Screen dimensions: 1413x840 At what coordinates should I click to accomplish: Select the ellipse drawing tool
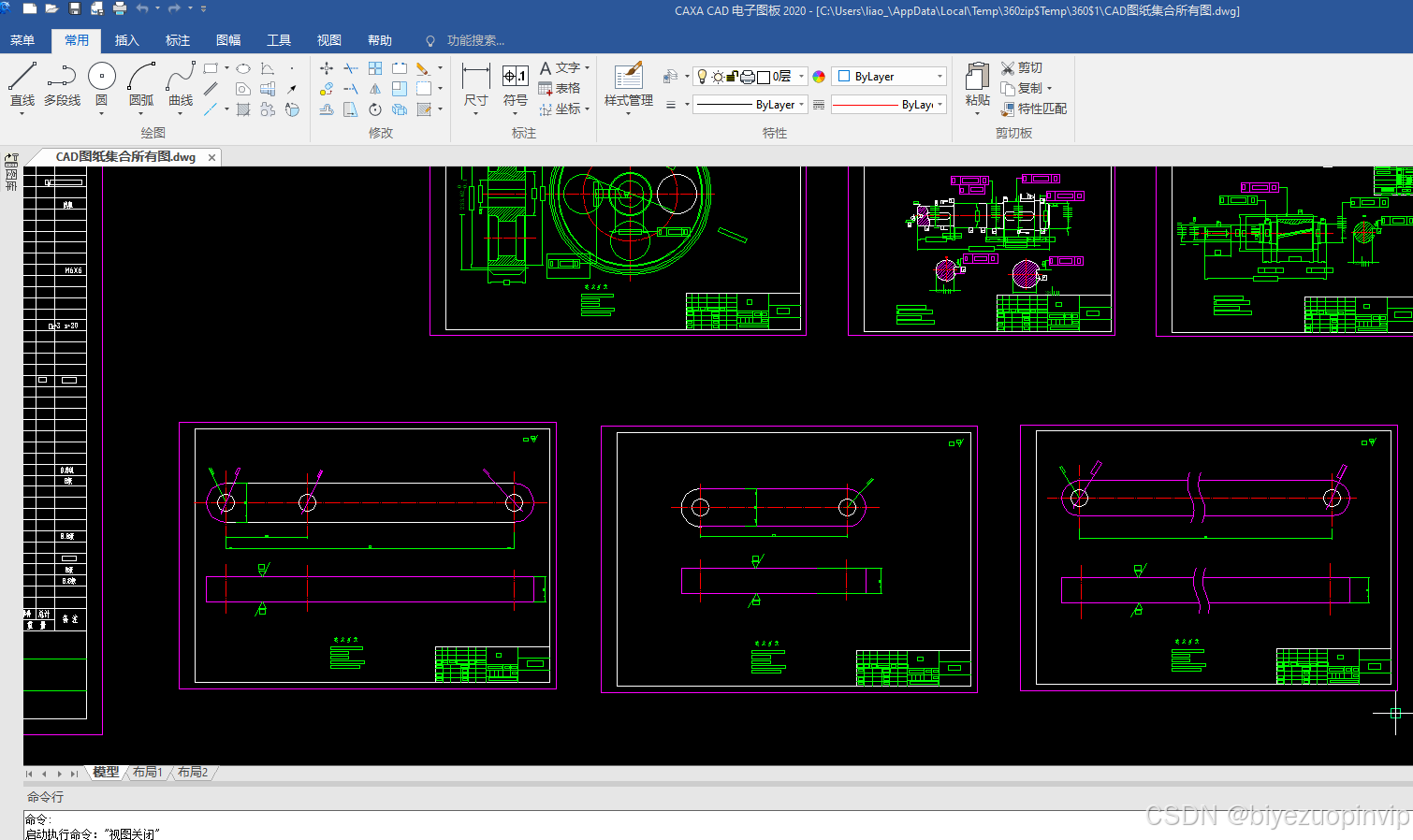tap(243, 68)
